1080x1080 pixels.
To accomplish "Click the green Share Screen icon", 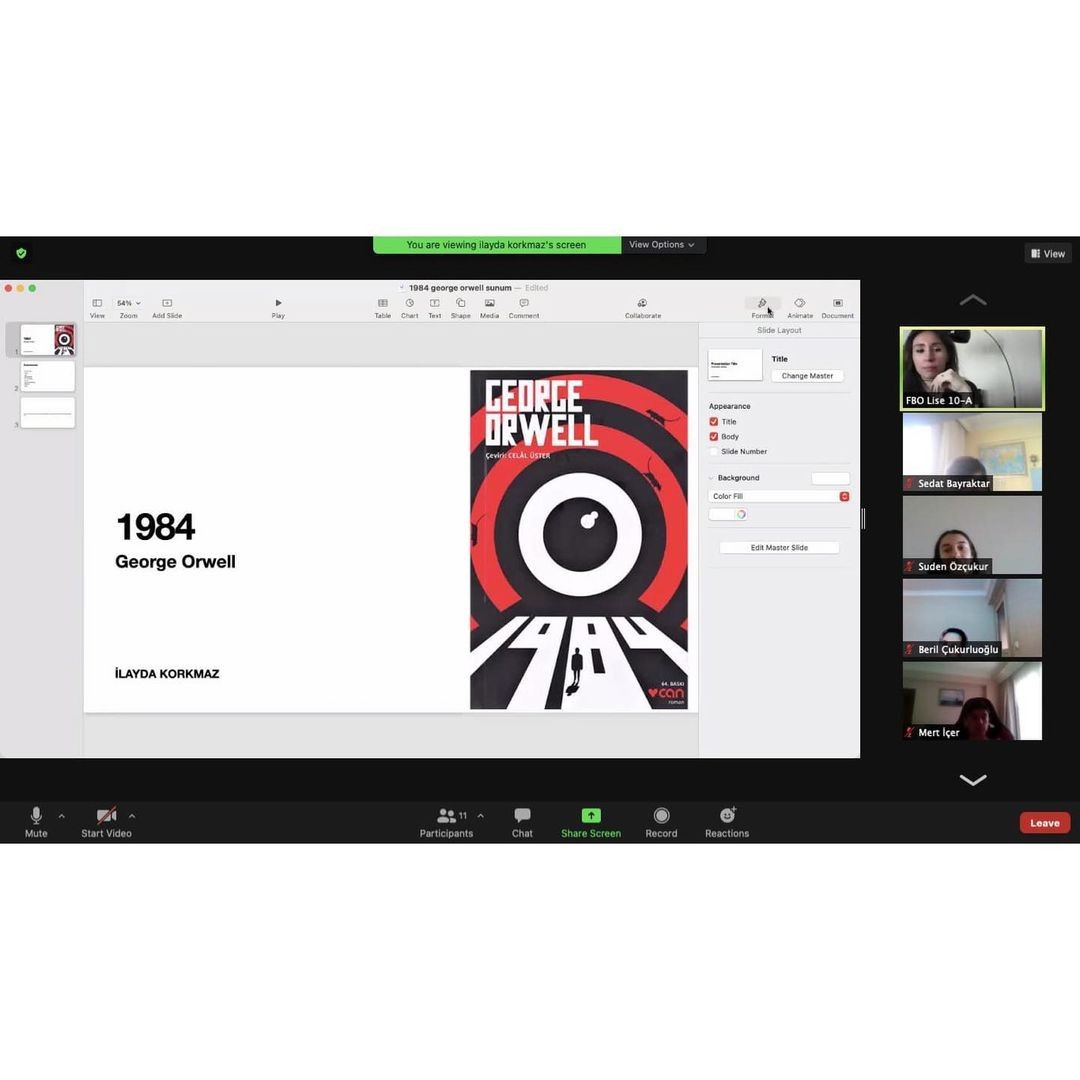I will point(591,816).
